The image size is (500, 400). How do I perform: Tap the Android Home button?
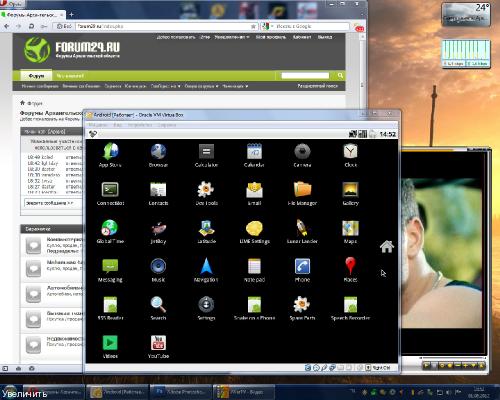click(387, 246)
